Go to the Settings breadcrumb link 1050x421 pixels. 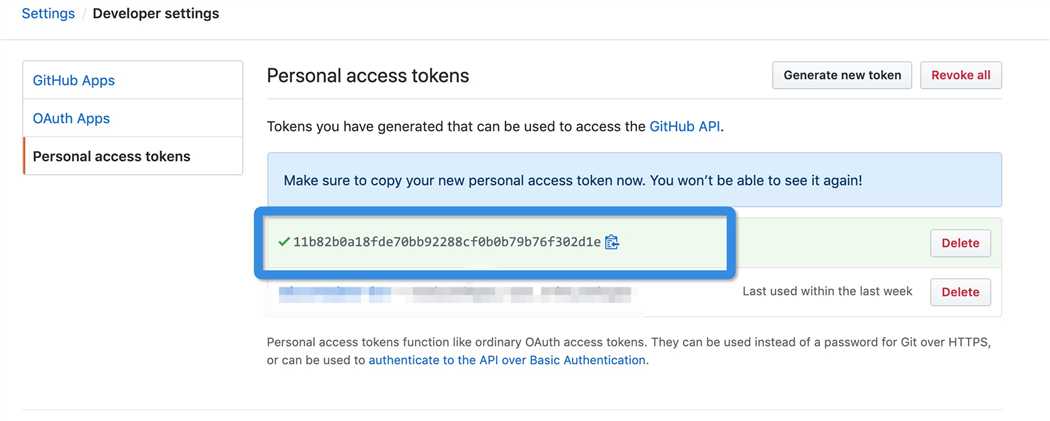click(x=48, y=13)
